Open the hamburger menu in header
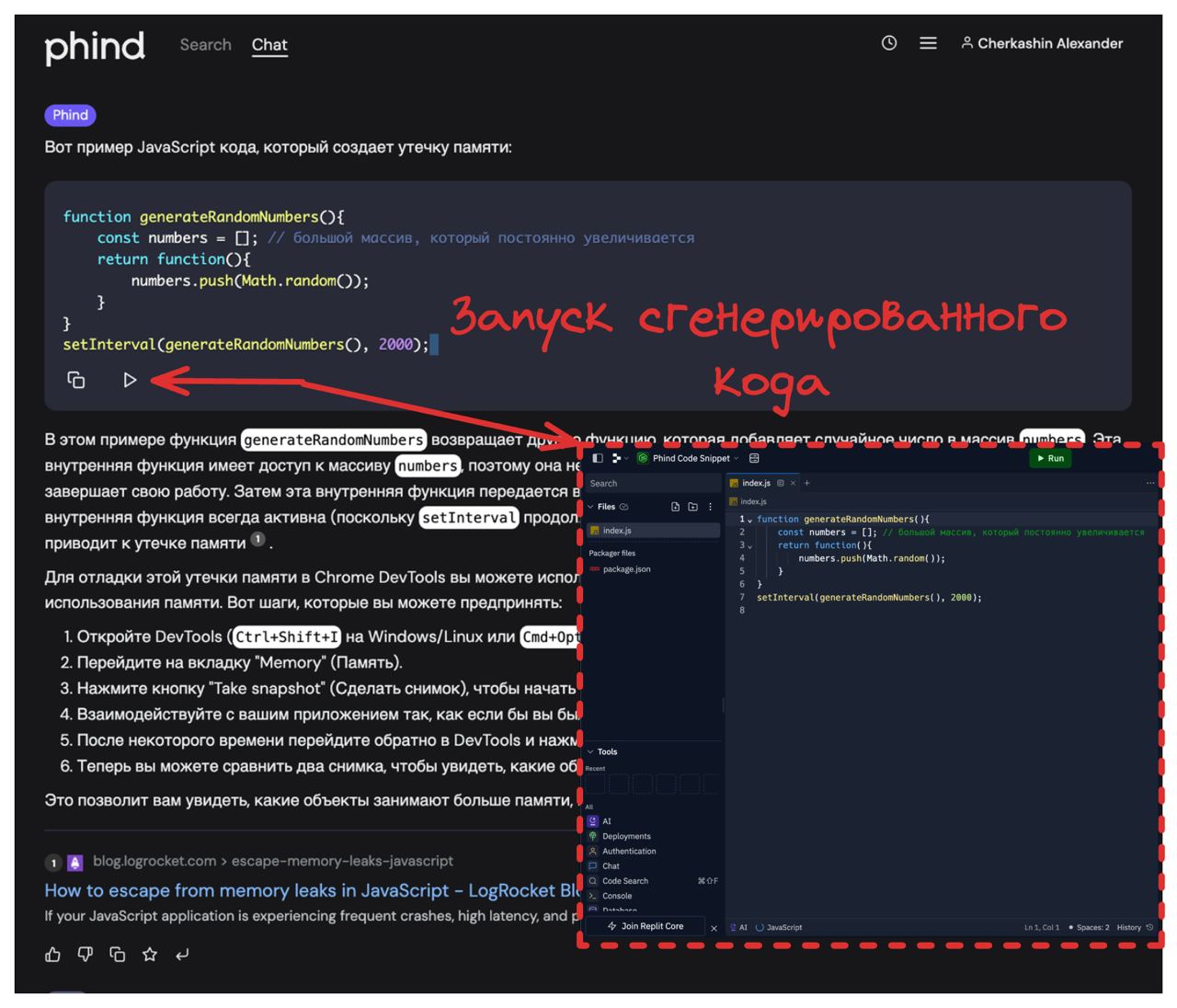This screenshot has width=1177, height=1008. coord(928,43)
